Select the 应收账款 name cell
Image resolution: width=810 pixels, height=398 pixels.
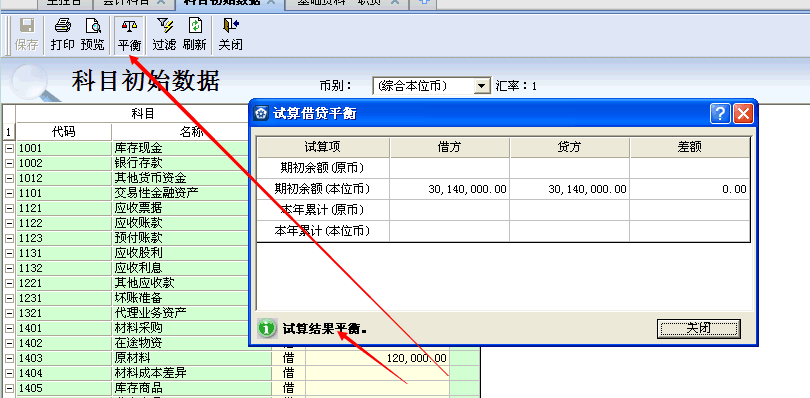tap(181, 223)
